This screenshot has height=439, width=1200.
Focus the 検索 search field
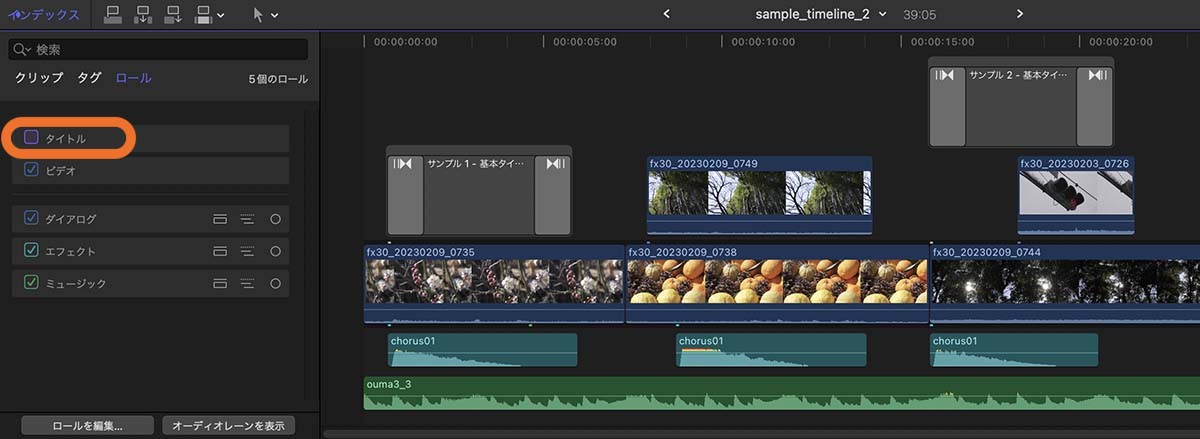click(x=158, y=49)
